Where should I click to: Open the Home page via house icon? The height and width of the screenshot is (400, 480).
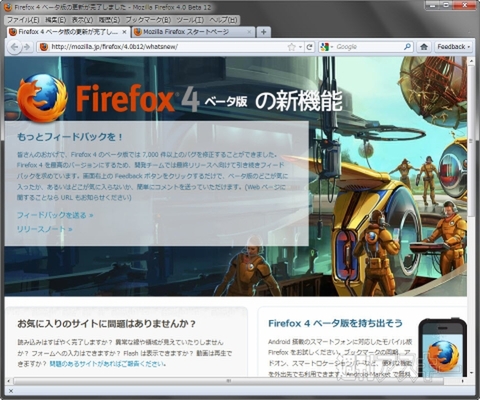[x=424, y=47]
